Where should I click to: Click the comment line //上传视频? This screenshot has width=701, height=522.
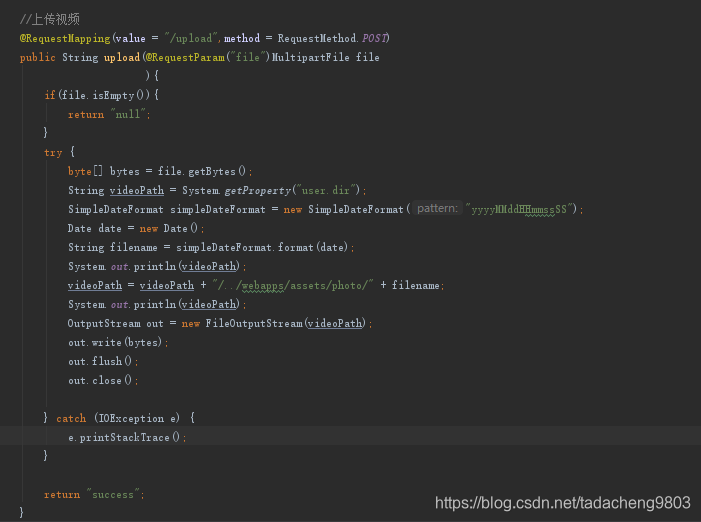50,19
